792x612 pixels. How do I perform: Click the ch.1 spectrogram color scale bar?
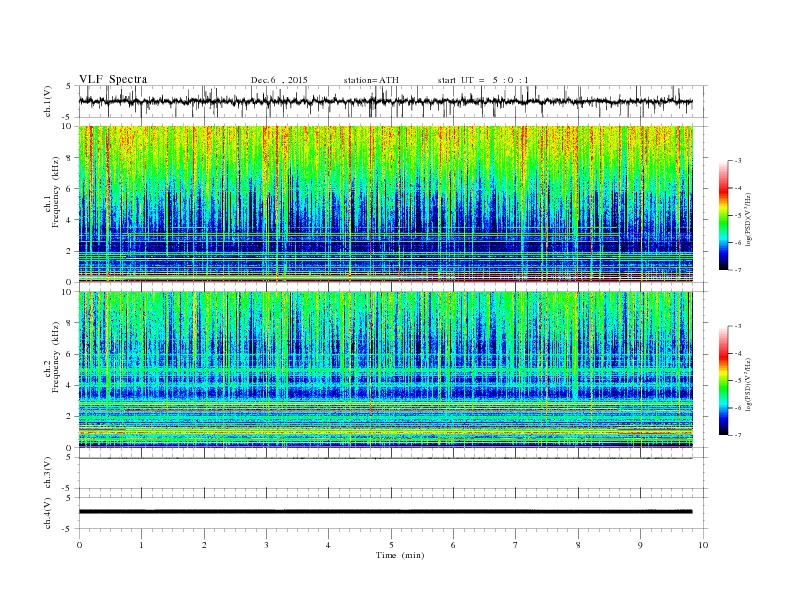pos(724,215)
